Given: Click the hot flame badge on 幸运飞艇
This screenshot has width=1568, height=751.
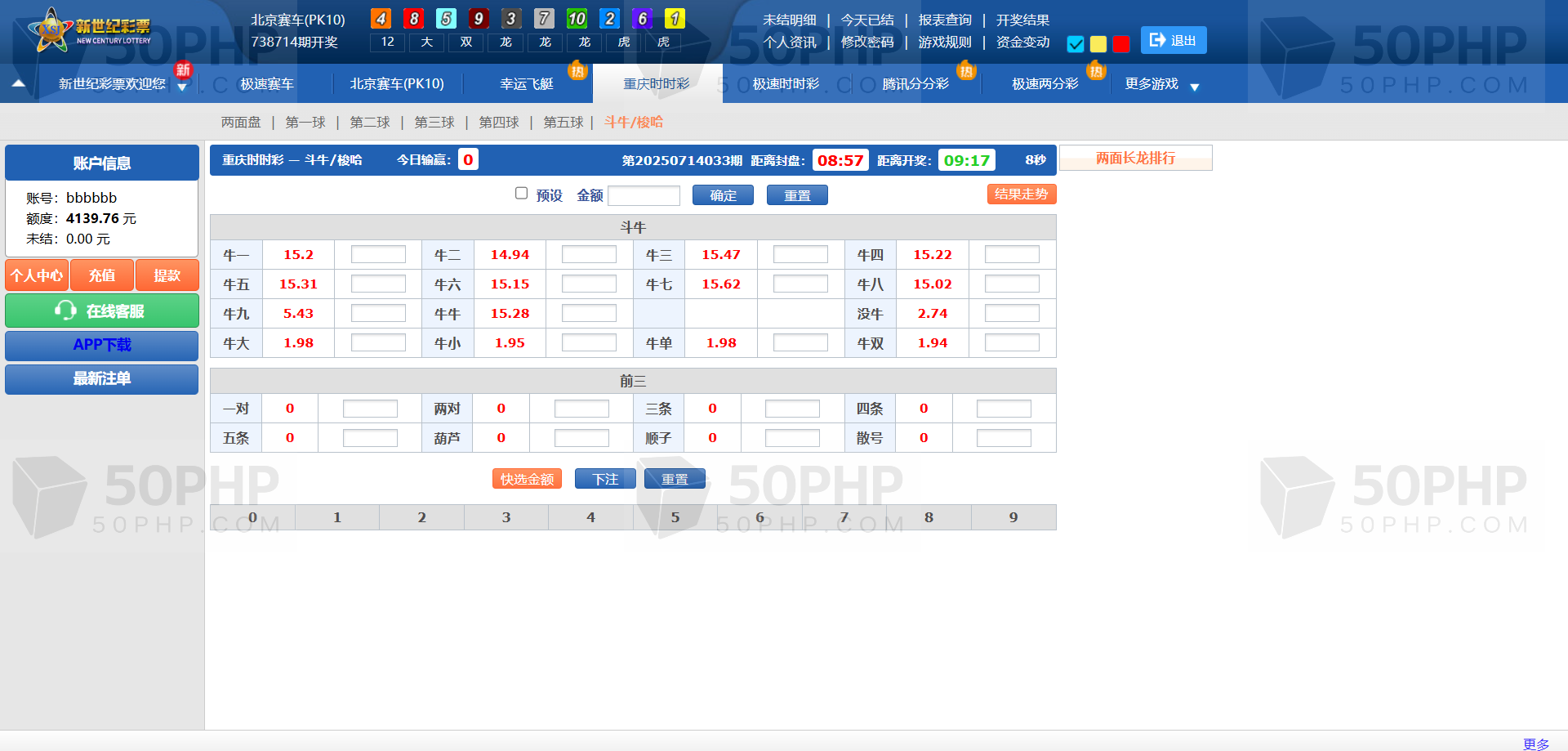Looking at the screenshot, I should tap(577, 71).
